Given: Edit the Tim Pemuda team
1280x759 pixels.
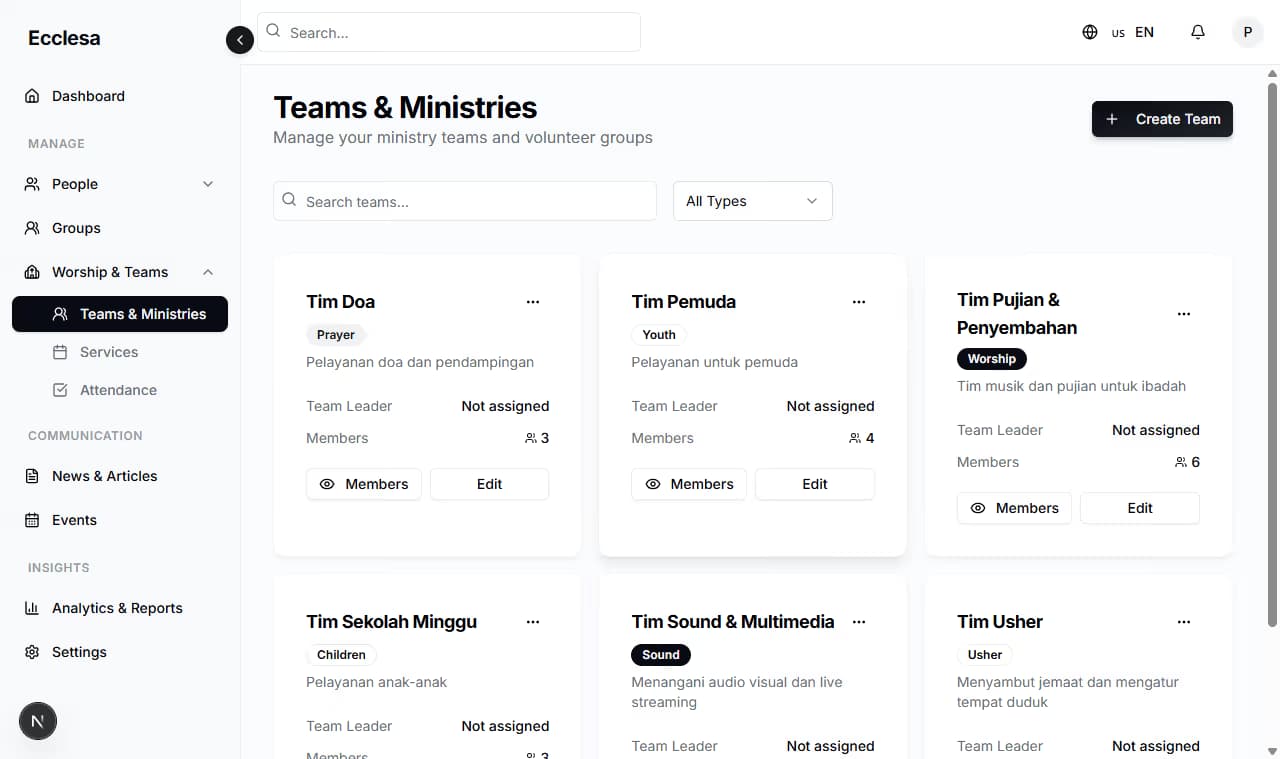Looking at the screenshot, I should point(815,484).
